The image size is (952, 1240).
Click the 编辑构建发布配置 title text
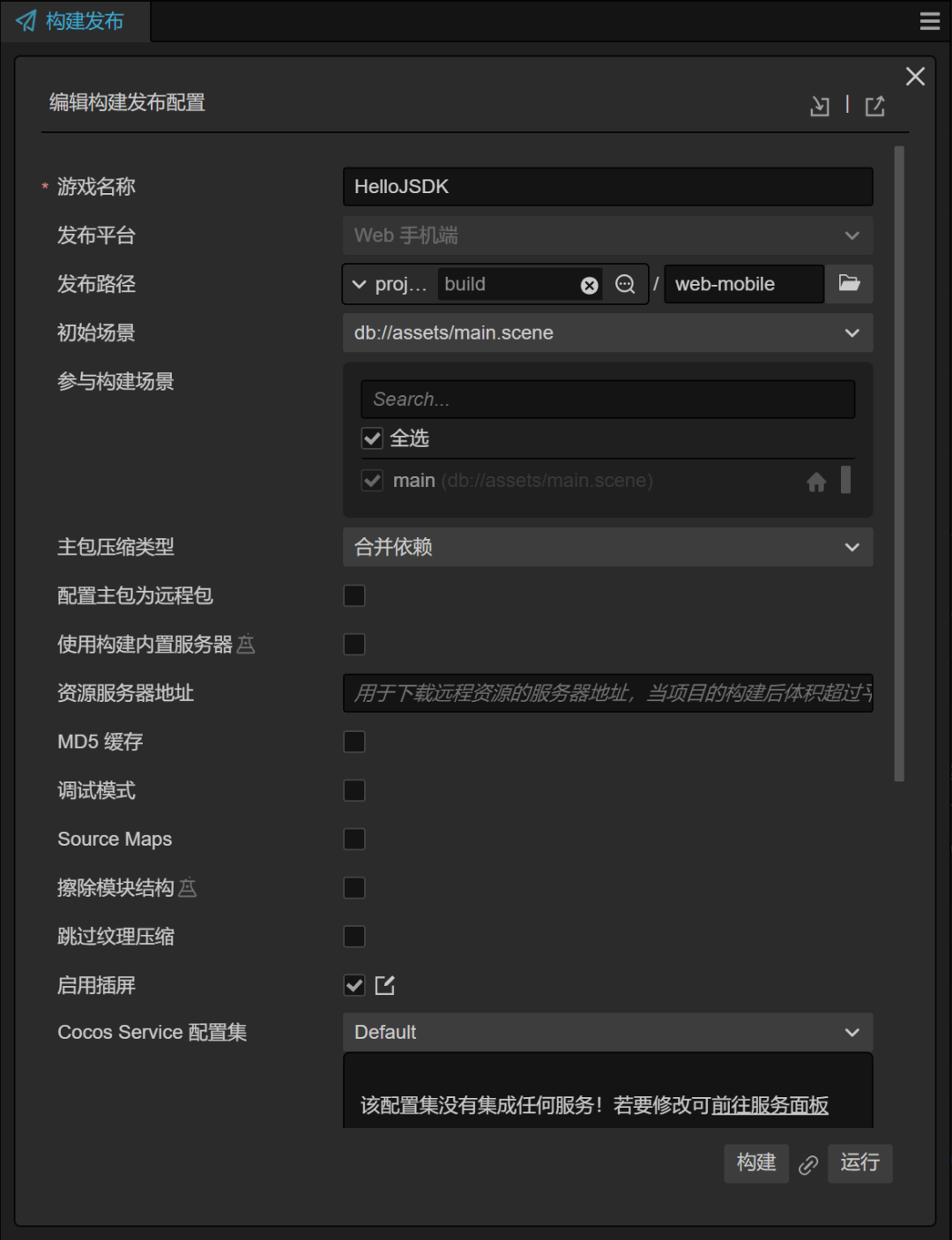[127, 102]
